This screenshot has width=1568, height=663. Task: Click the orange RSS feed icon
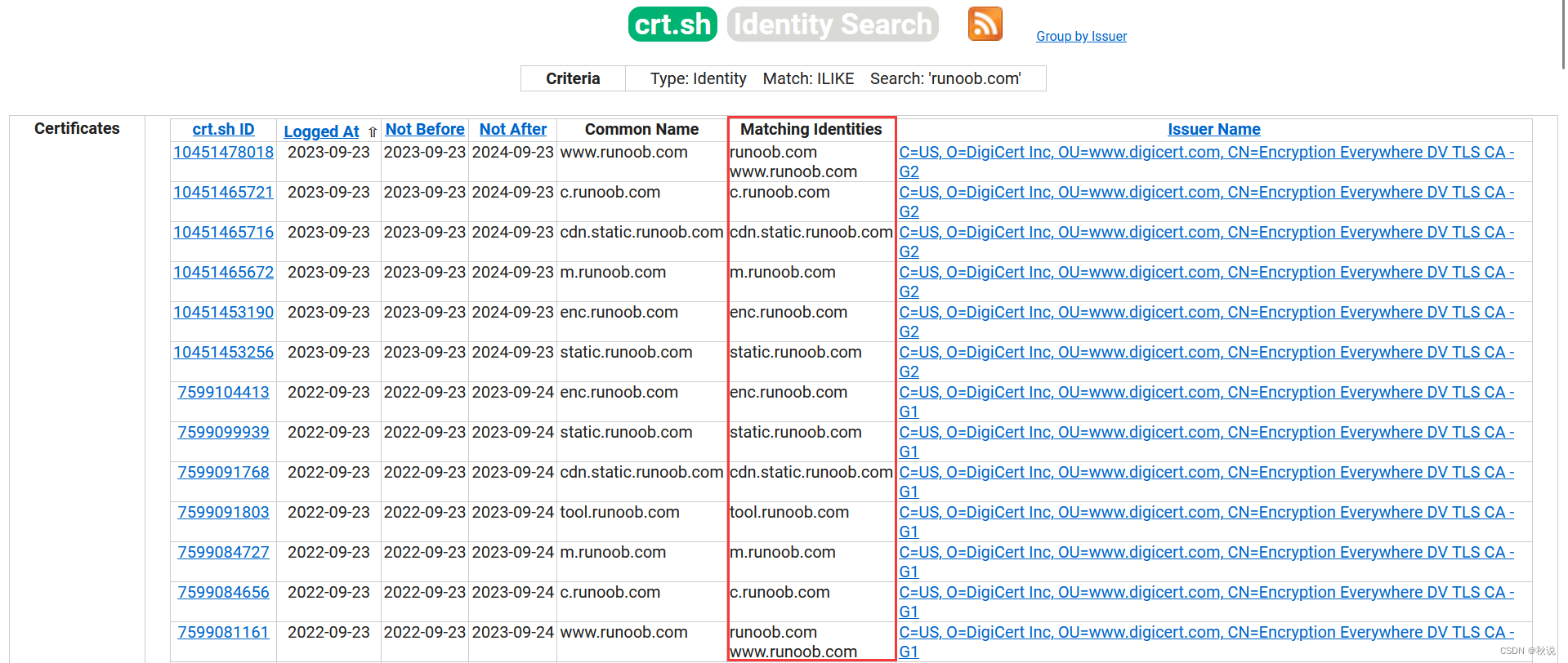985,23
